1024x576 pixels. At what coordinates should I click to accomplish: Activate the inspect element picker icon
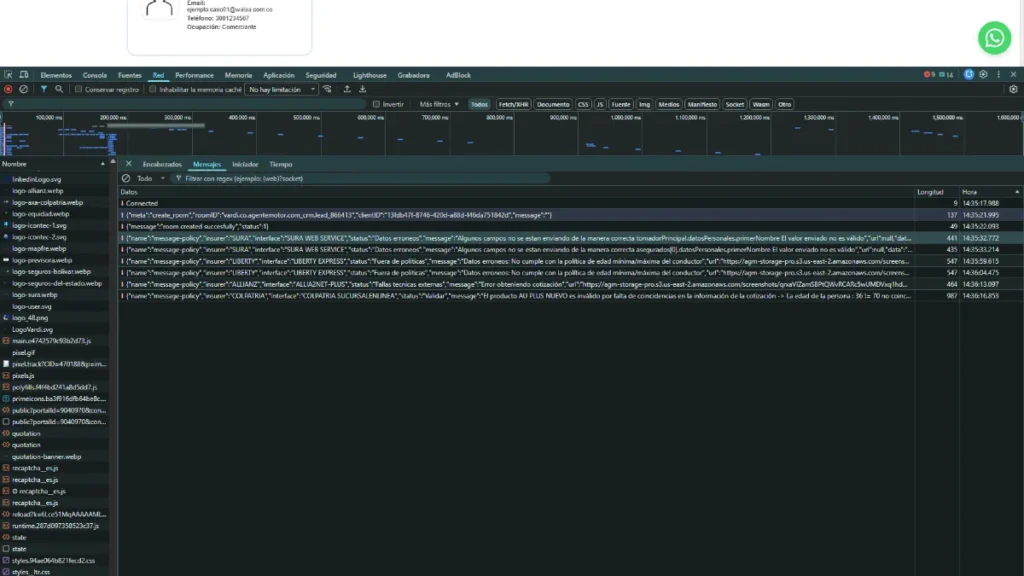8,75
